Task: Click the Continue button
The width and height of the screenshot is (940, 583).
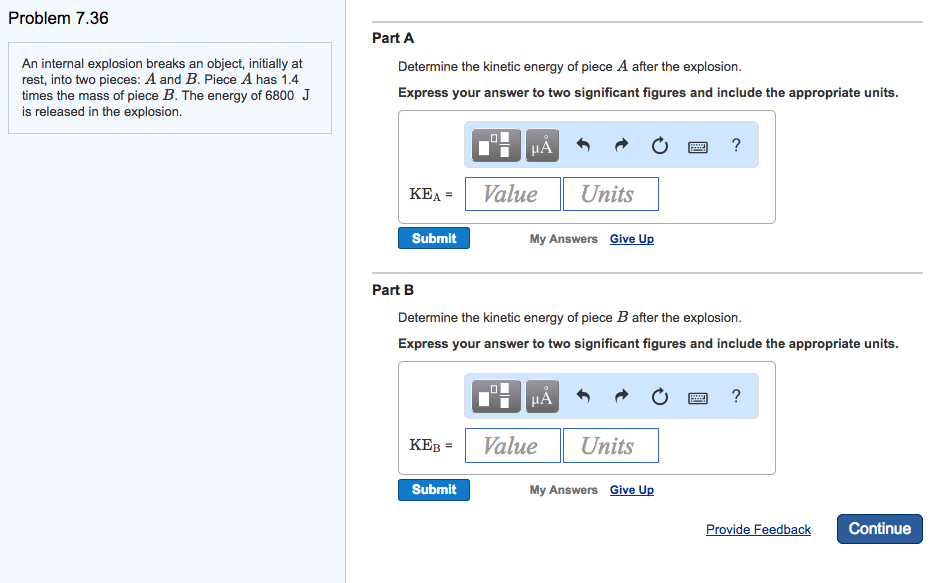Action: (x=879, y=528)
